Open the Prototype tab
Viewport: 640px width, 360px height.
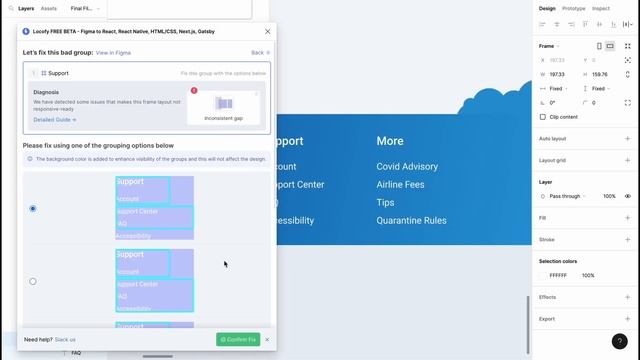pyautogui.click(x=573, y=8)
